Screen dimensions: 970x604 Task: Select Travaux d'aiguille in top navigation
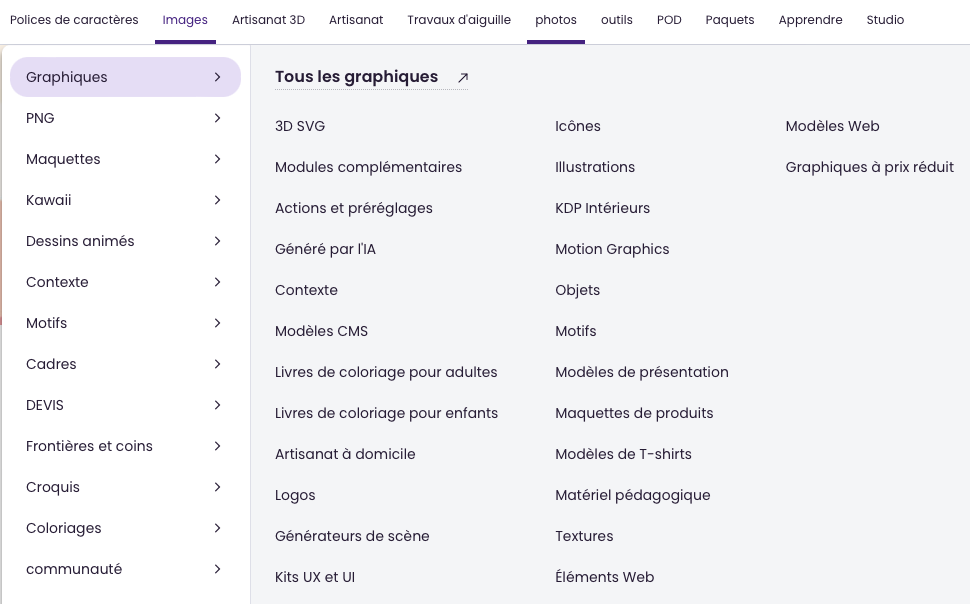(x=459, y=20)
